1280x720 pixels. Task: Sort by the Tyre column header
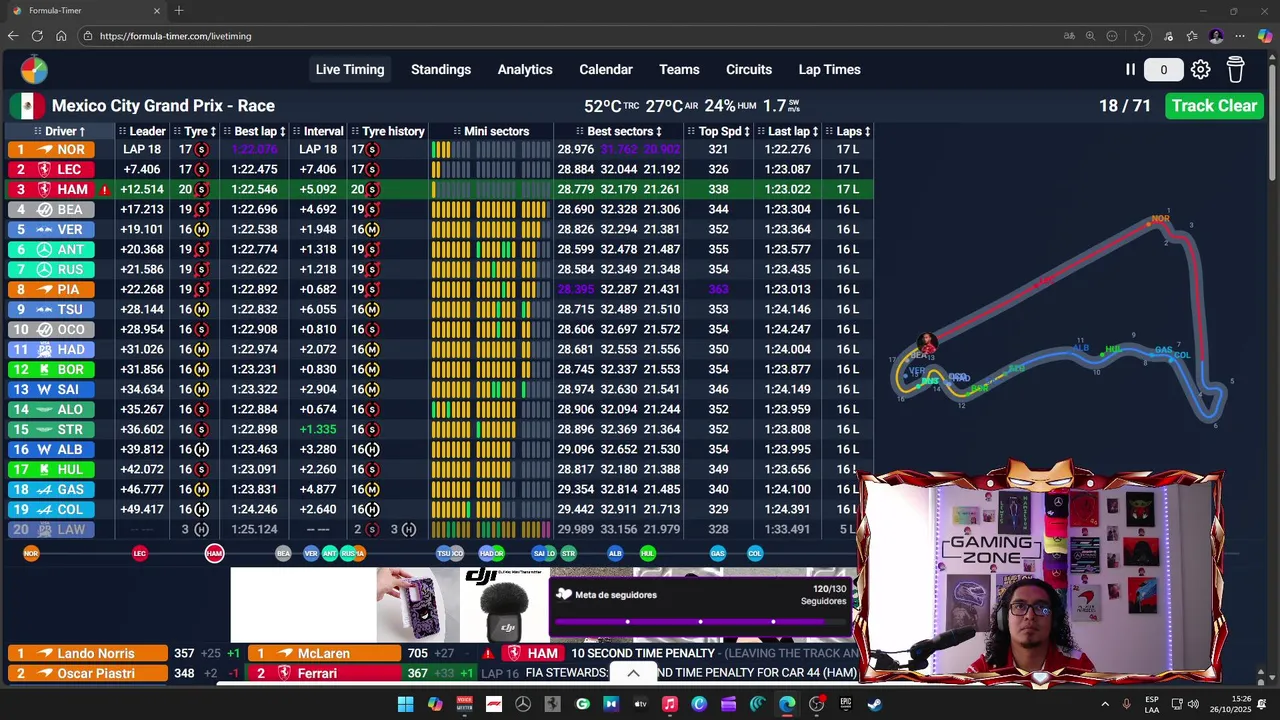click(195, 131)
